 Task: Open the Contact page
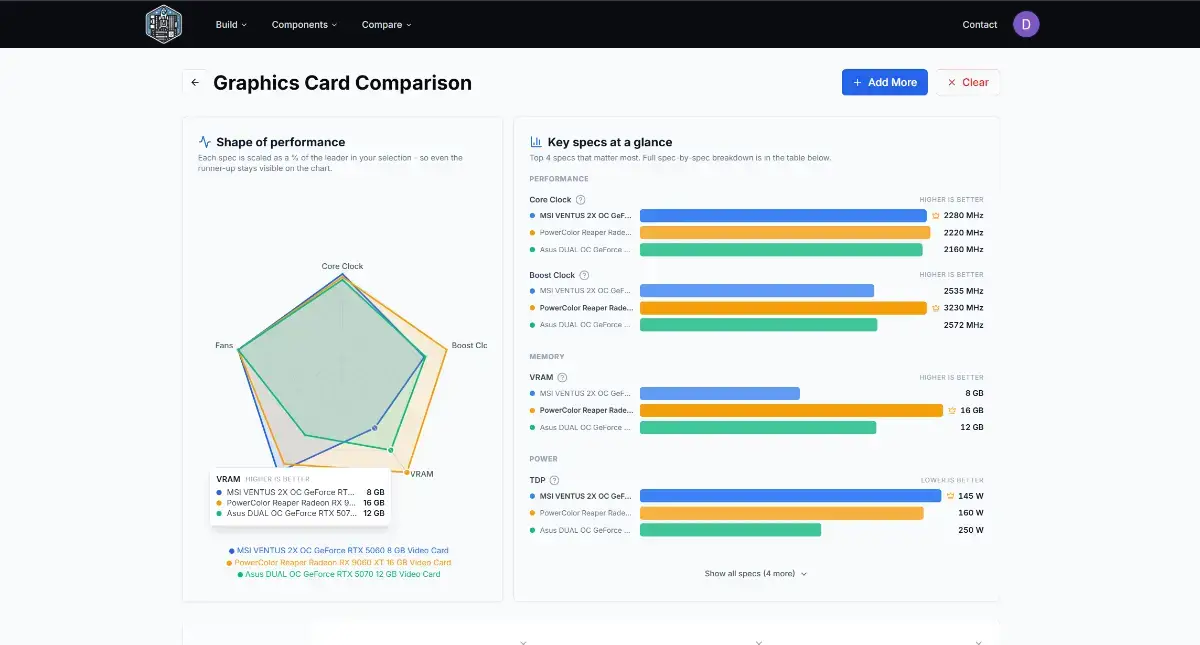(x=979, y=24)
